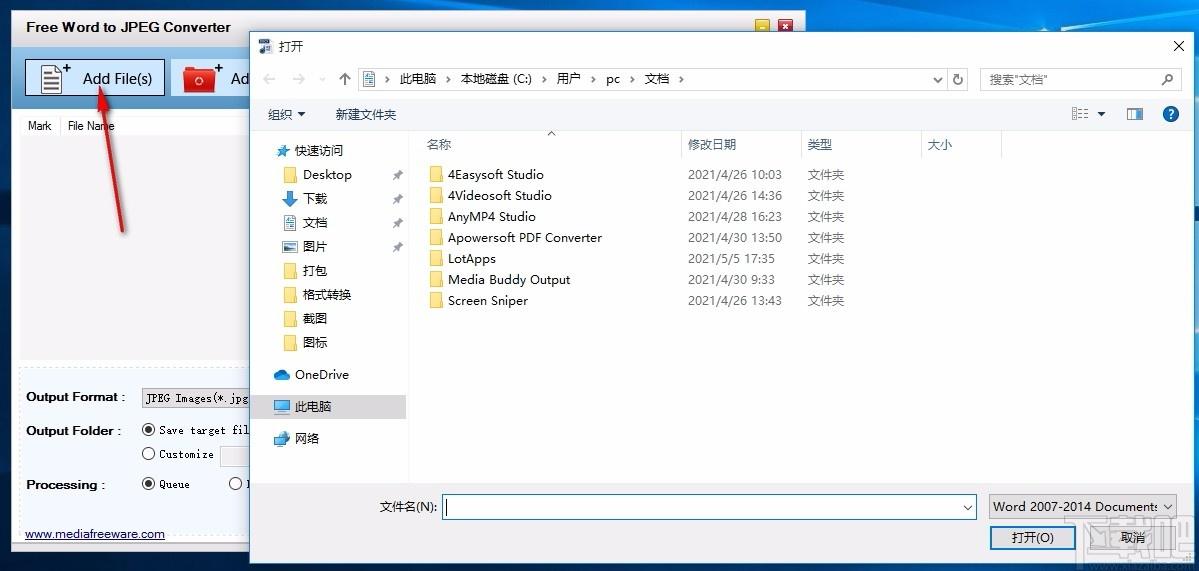Screen dimensions: 1199x571
Task: Select the AnyMP4 Studio folder
Action: 492,216
